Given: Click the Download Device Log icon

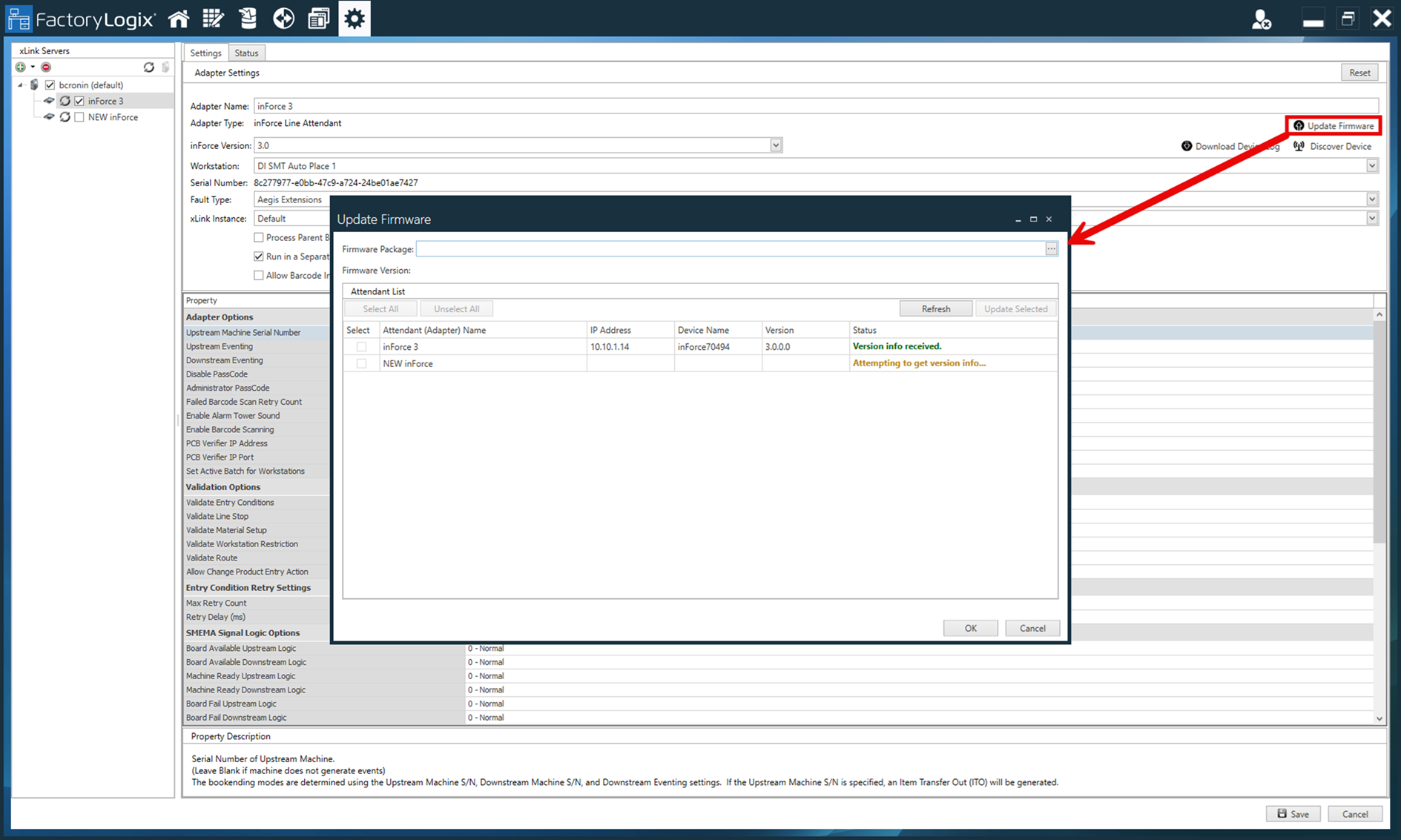Looking at the screenshot, I should pos(1187,146).
